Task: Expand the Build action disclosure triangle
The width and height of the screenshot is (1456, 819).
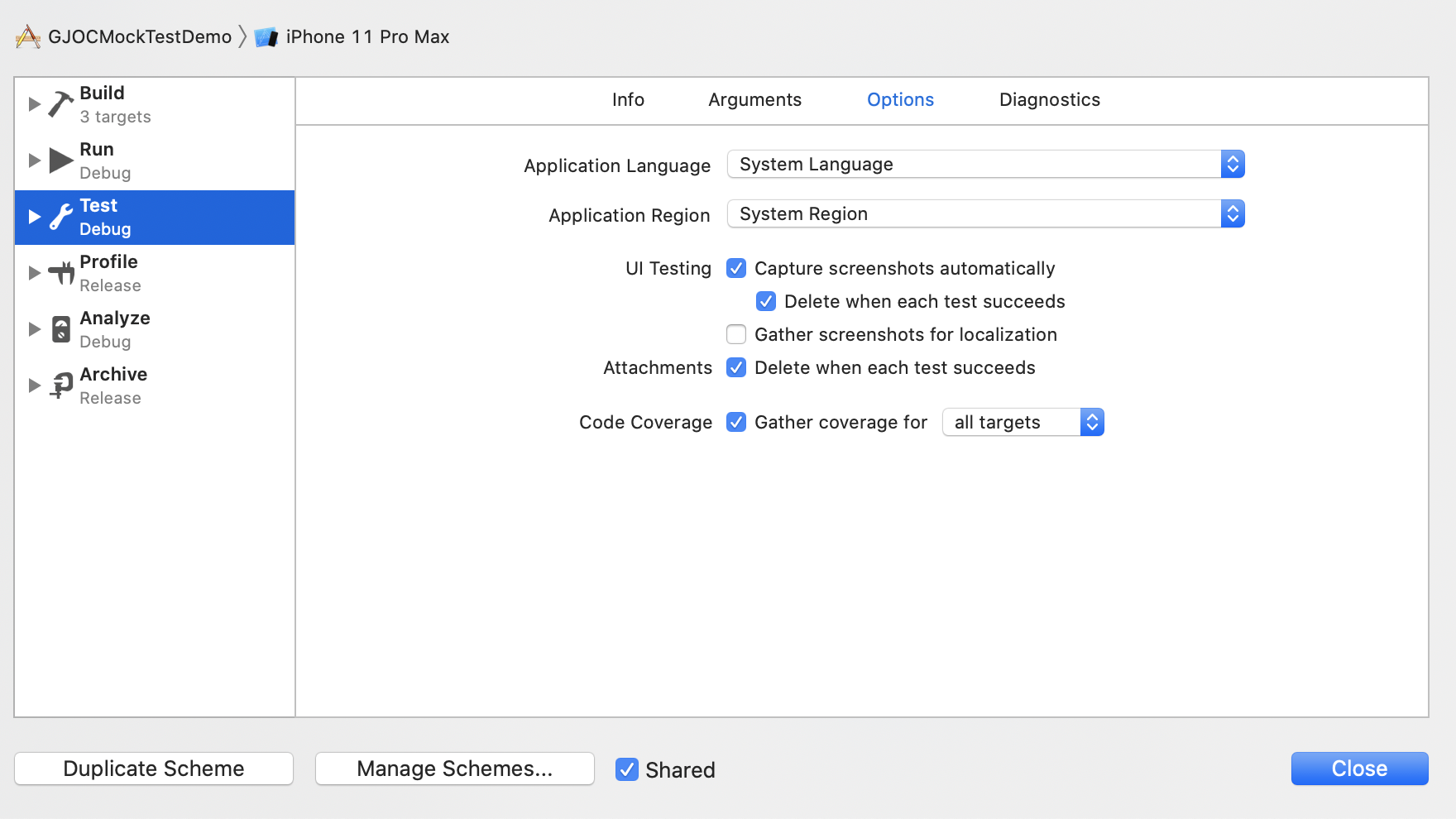Action: [x=34, y=104]
